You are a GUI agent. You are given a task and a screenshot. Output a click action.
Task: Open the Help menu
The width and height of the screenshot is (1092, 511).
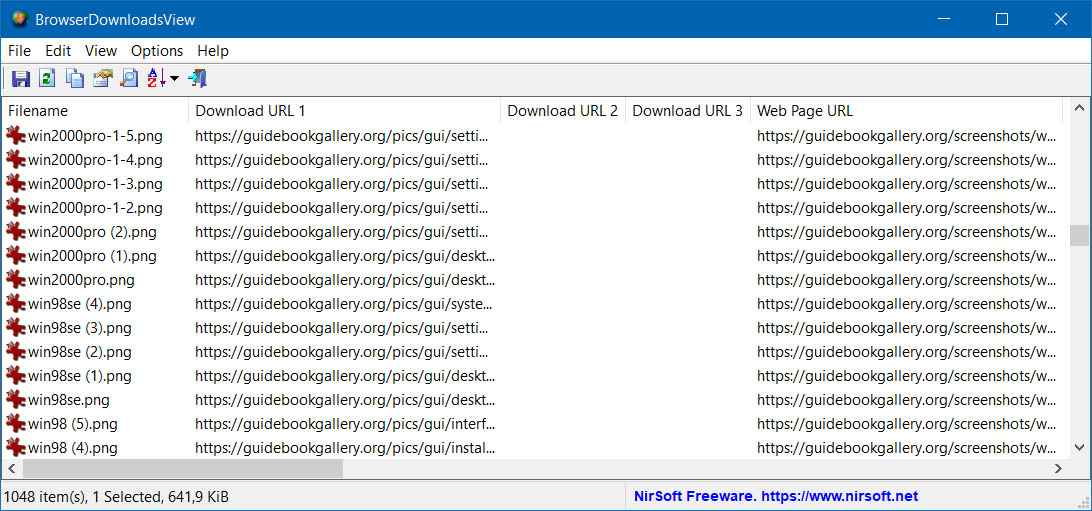[x=212, y=51]
